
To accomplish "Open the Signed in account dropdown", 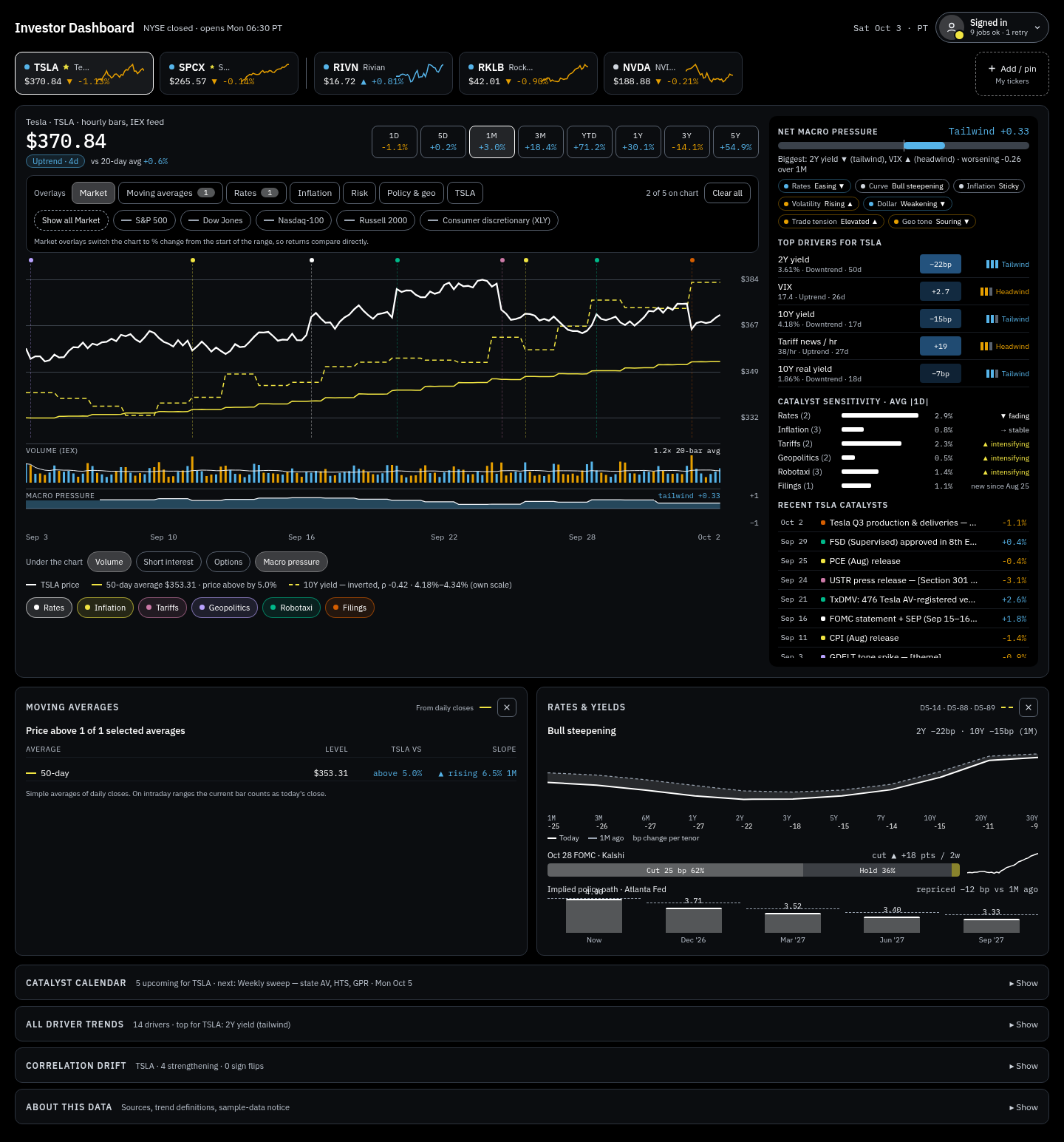I will pyautogui.click(x=992, y=27).
